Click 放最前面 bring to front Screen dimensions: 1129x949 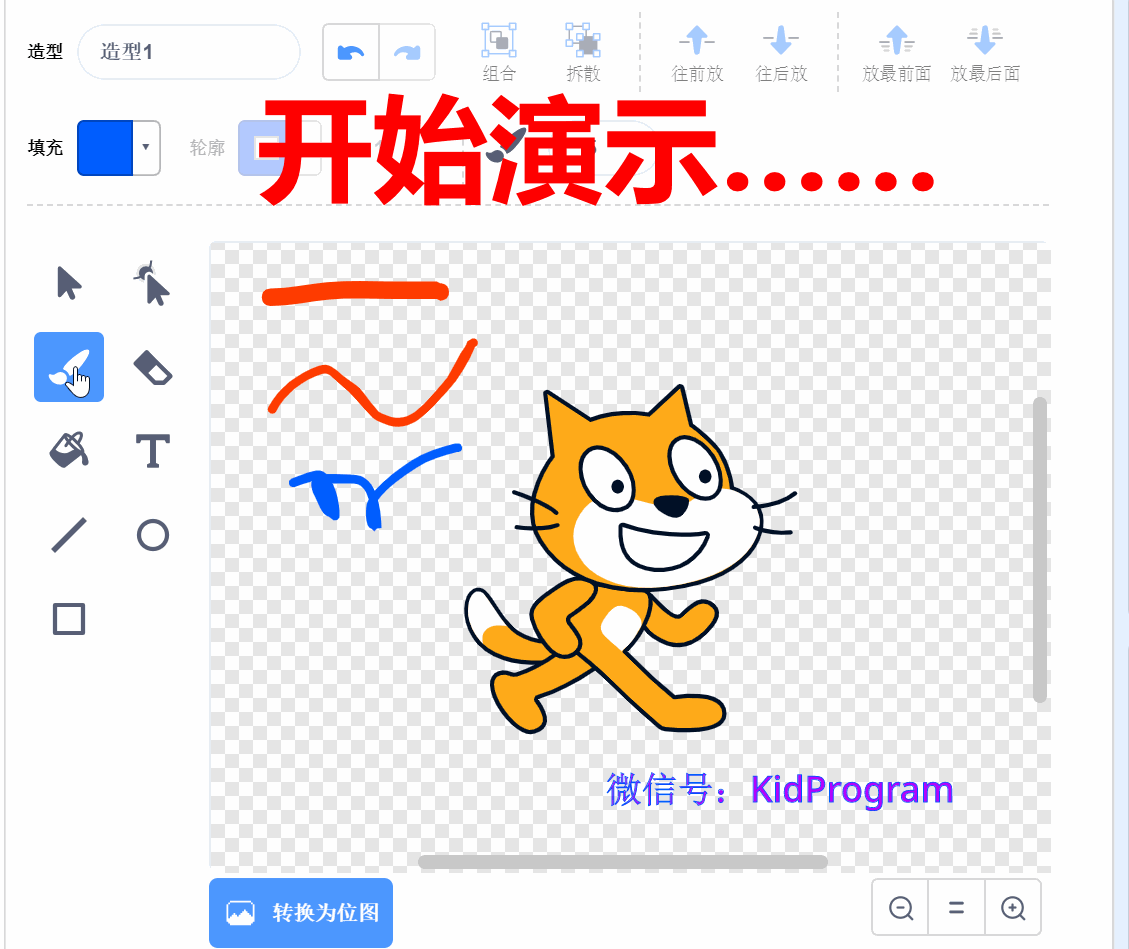tap(896, 53)
